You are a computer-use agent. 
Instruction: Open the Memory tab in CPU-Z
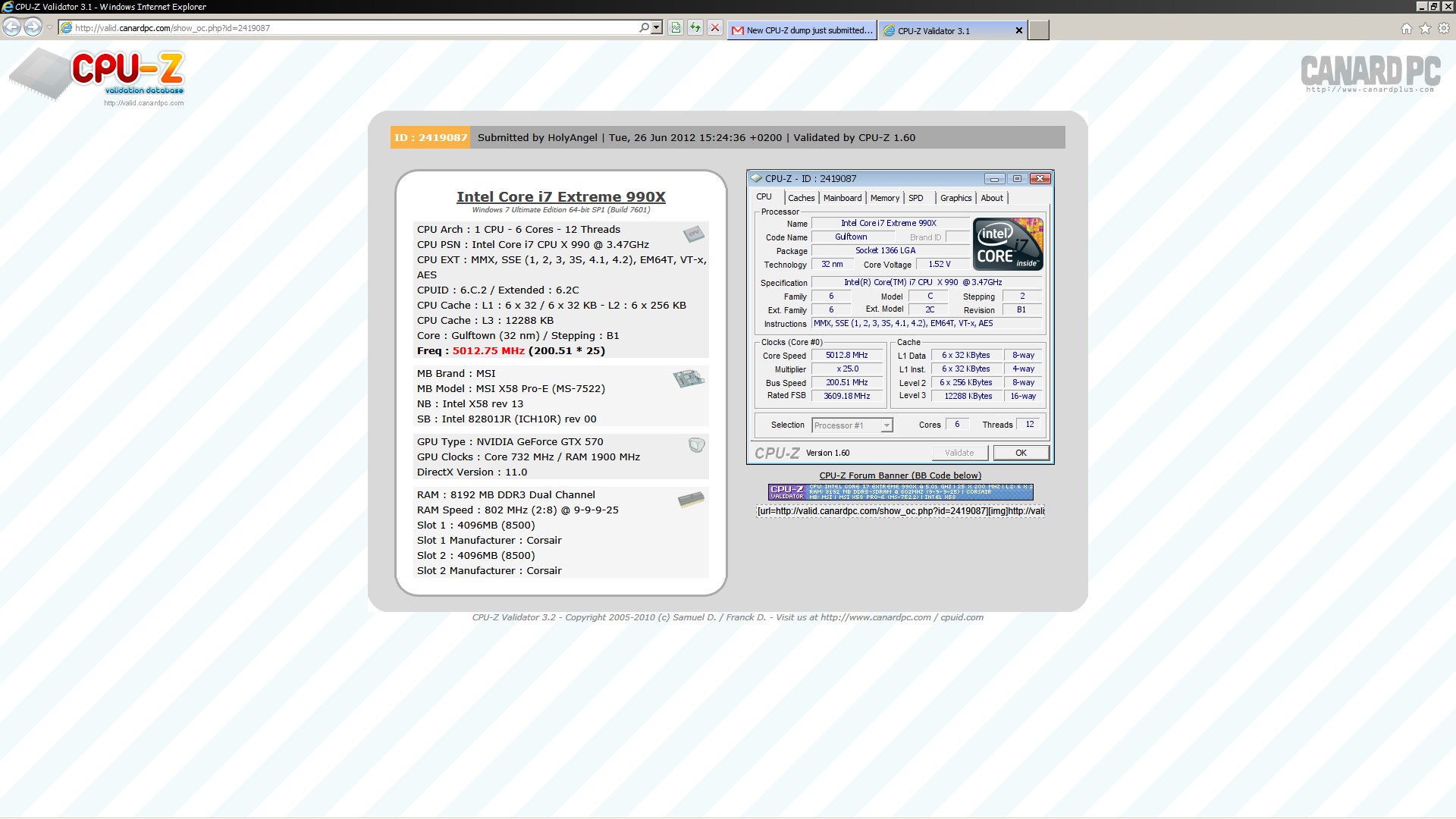point(885,198)
